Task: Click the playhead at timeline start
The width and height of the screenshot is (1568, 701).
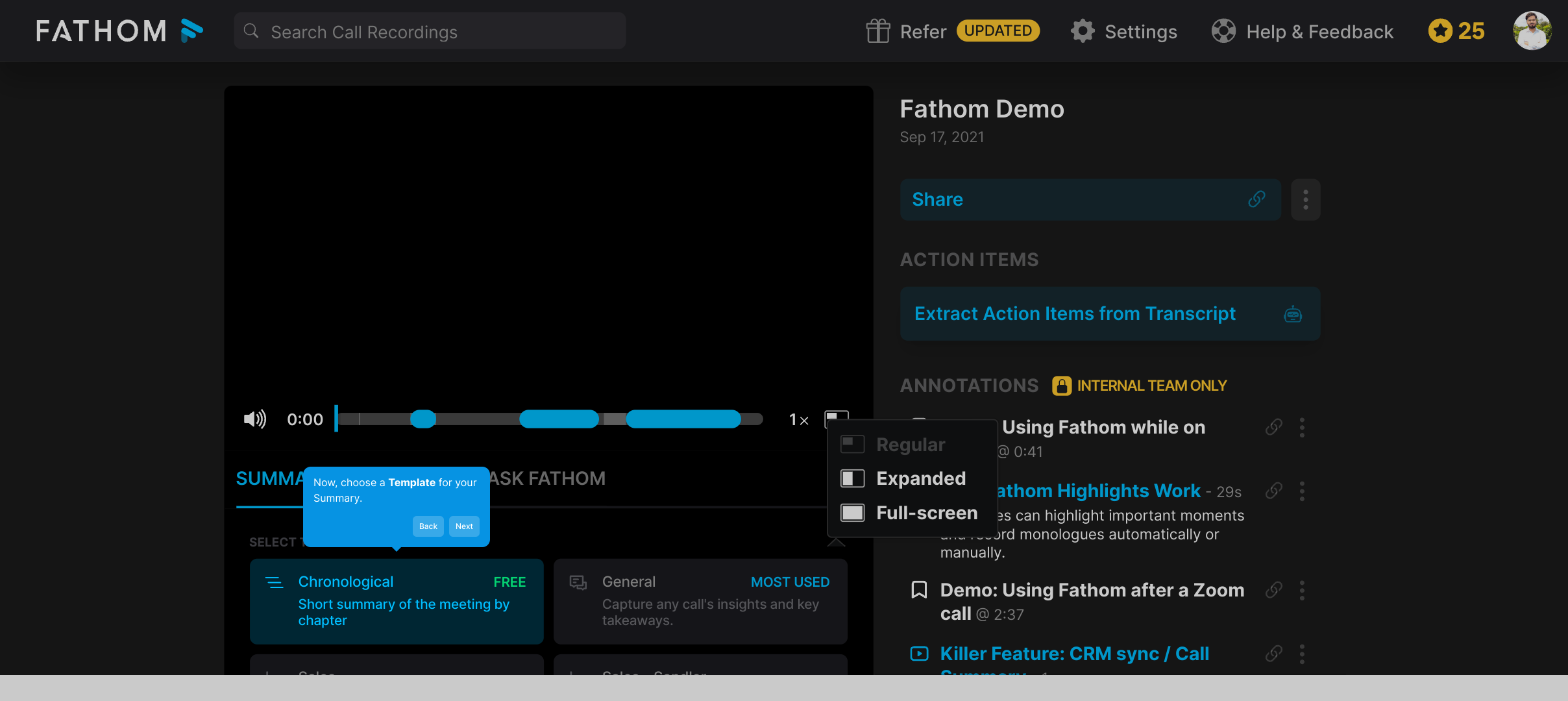Action: coord(336,419)
